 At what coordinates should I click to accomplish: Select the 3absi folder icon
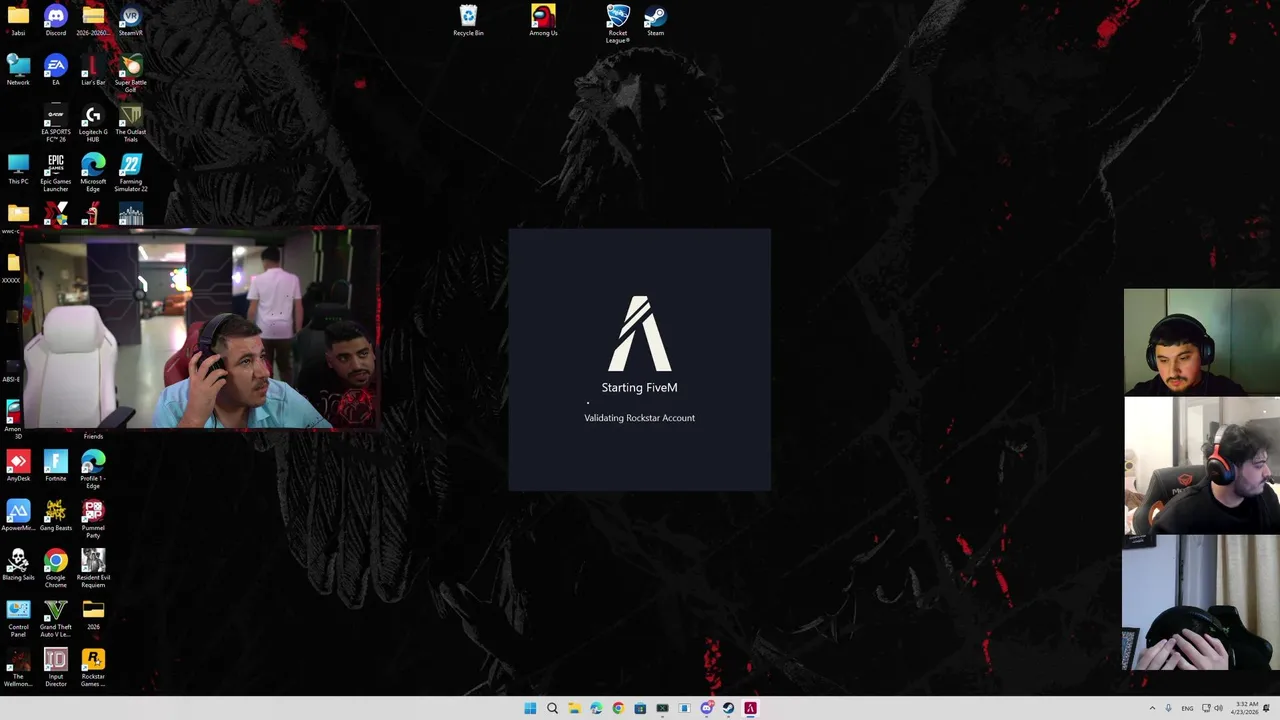[x=18, y=20]
